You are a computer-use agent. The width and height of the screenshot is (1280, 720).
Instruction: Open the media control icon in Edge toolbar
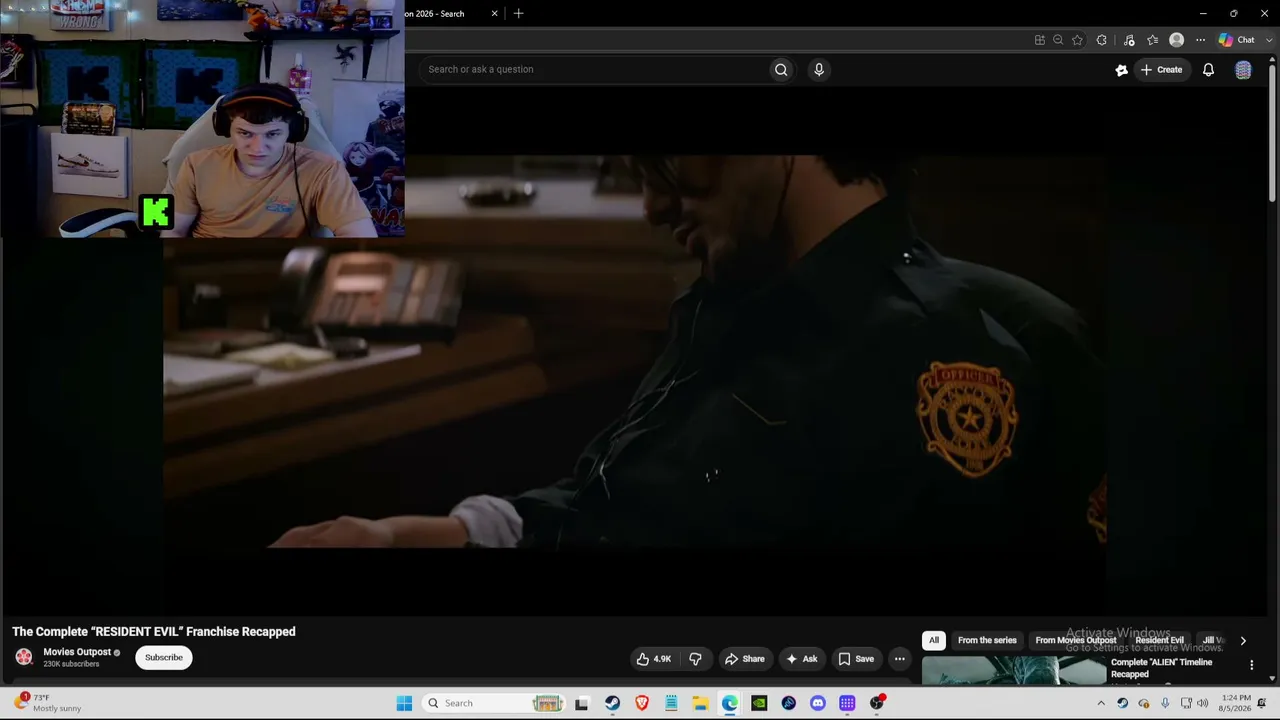point(1129,40)
